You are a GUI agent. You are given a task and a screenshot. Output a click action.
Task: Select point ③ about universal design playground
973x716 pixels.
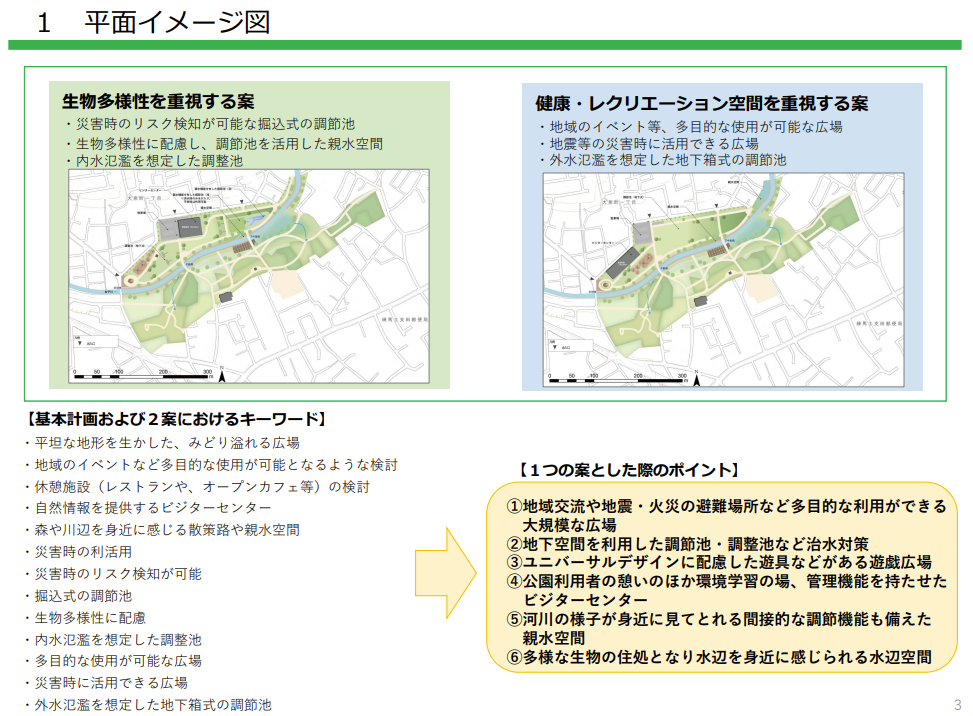click(717, 562)
